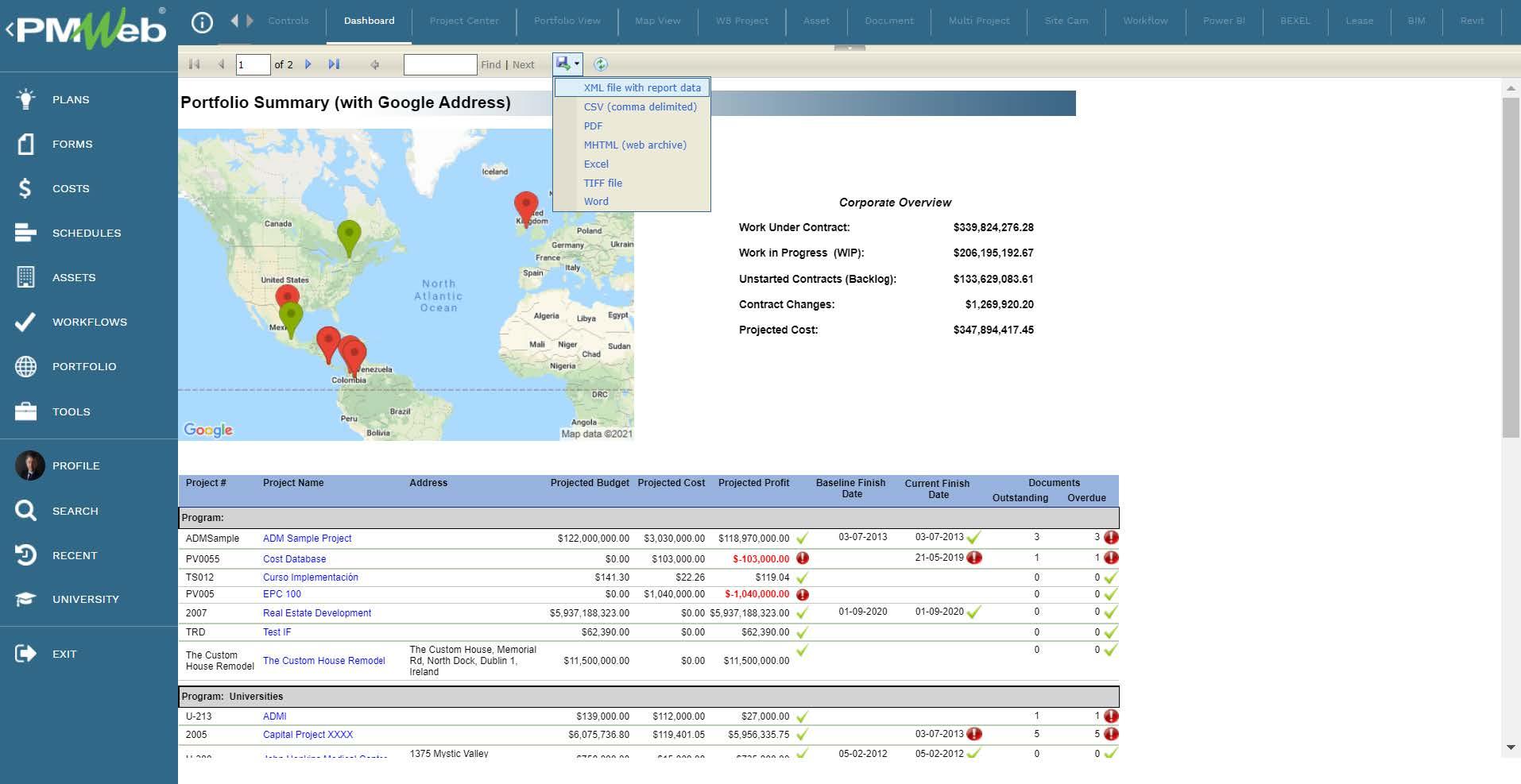The height and width of the screenshot is (784, 1521).
Task: Switch to Lease tab
Action: click(x=1359, y=21)
